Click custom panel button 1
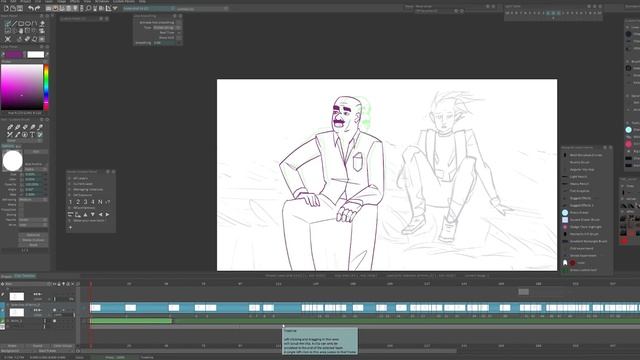The width and height of the screenshot is (640, 360). (x=70, y=202)
